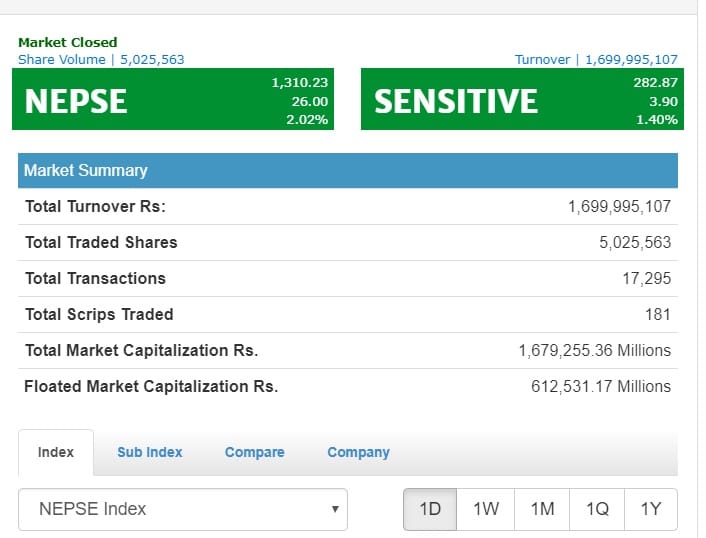The width and height of the screenshot is (706, 538).
Task: Click the Share Volume link
Action: click(101, 59)
